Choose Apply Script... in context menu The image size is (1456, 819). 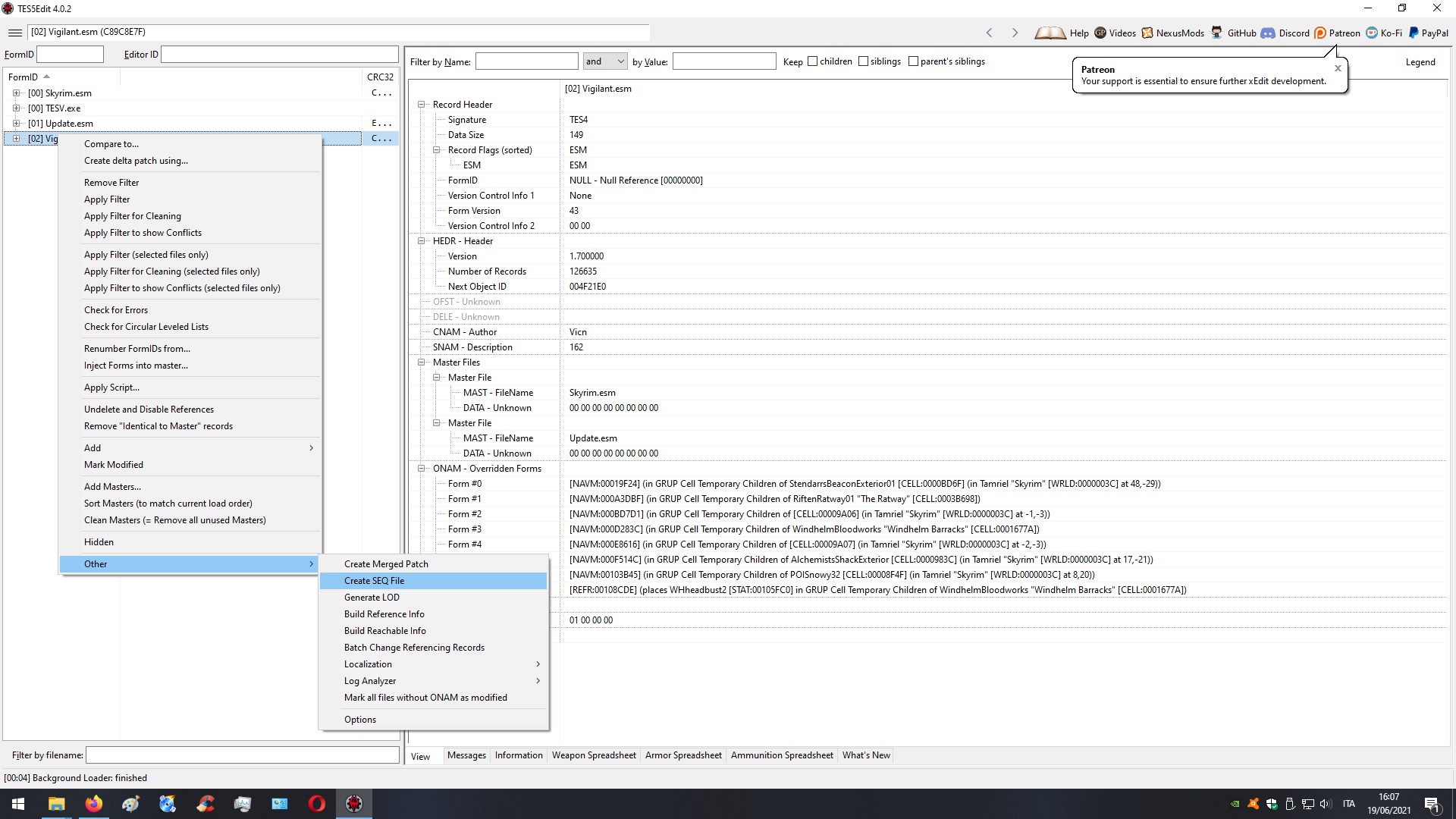tap(190, 388)
